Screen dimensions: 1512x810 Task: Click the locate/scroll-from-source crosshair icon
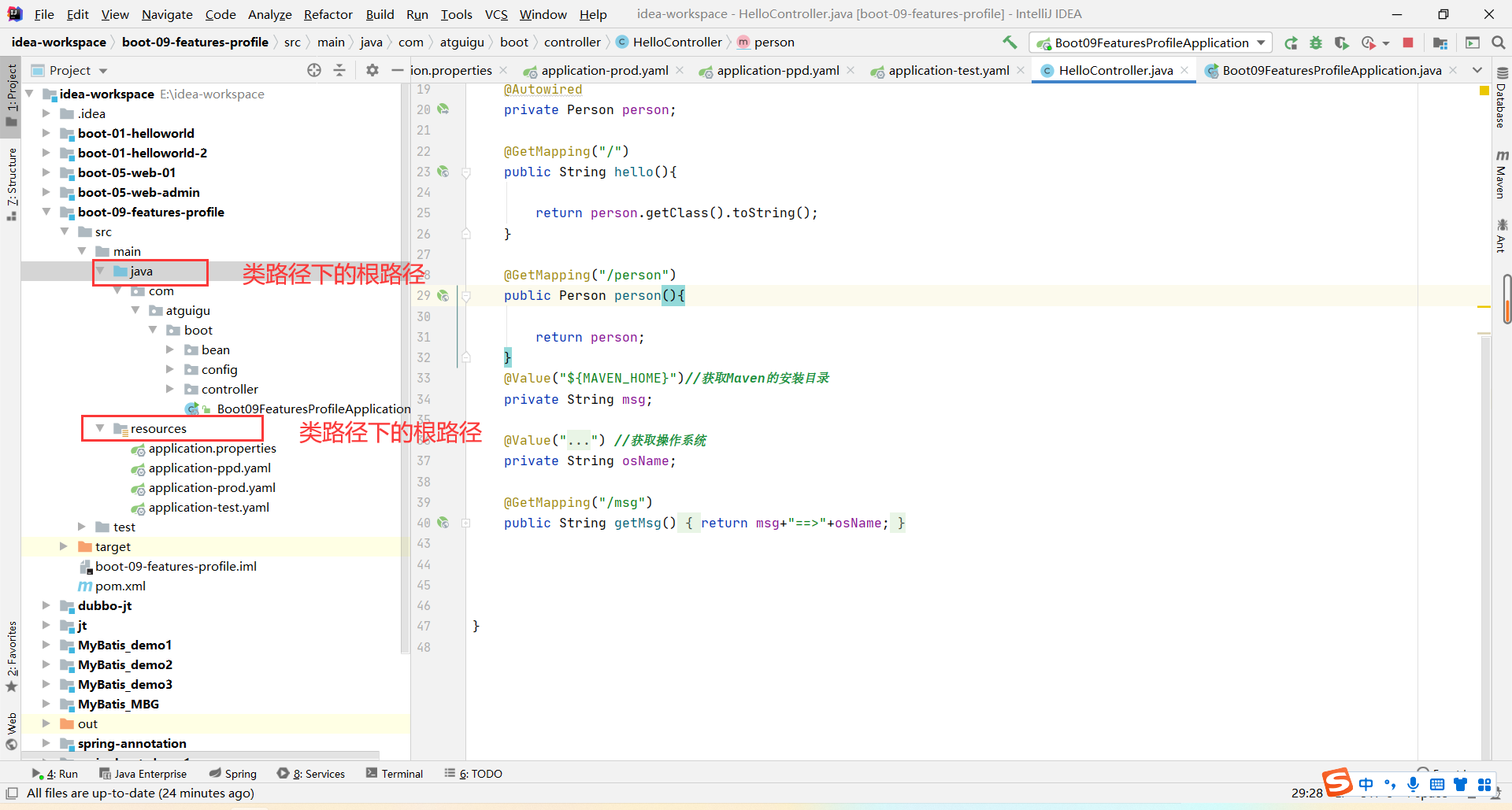coord(314,70)
